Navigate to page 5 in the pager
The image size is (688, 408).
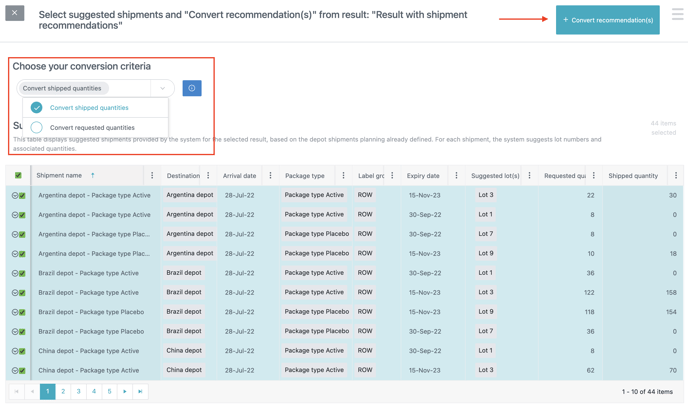109,391
